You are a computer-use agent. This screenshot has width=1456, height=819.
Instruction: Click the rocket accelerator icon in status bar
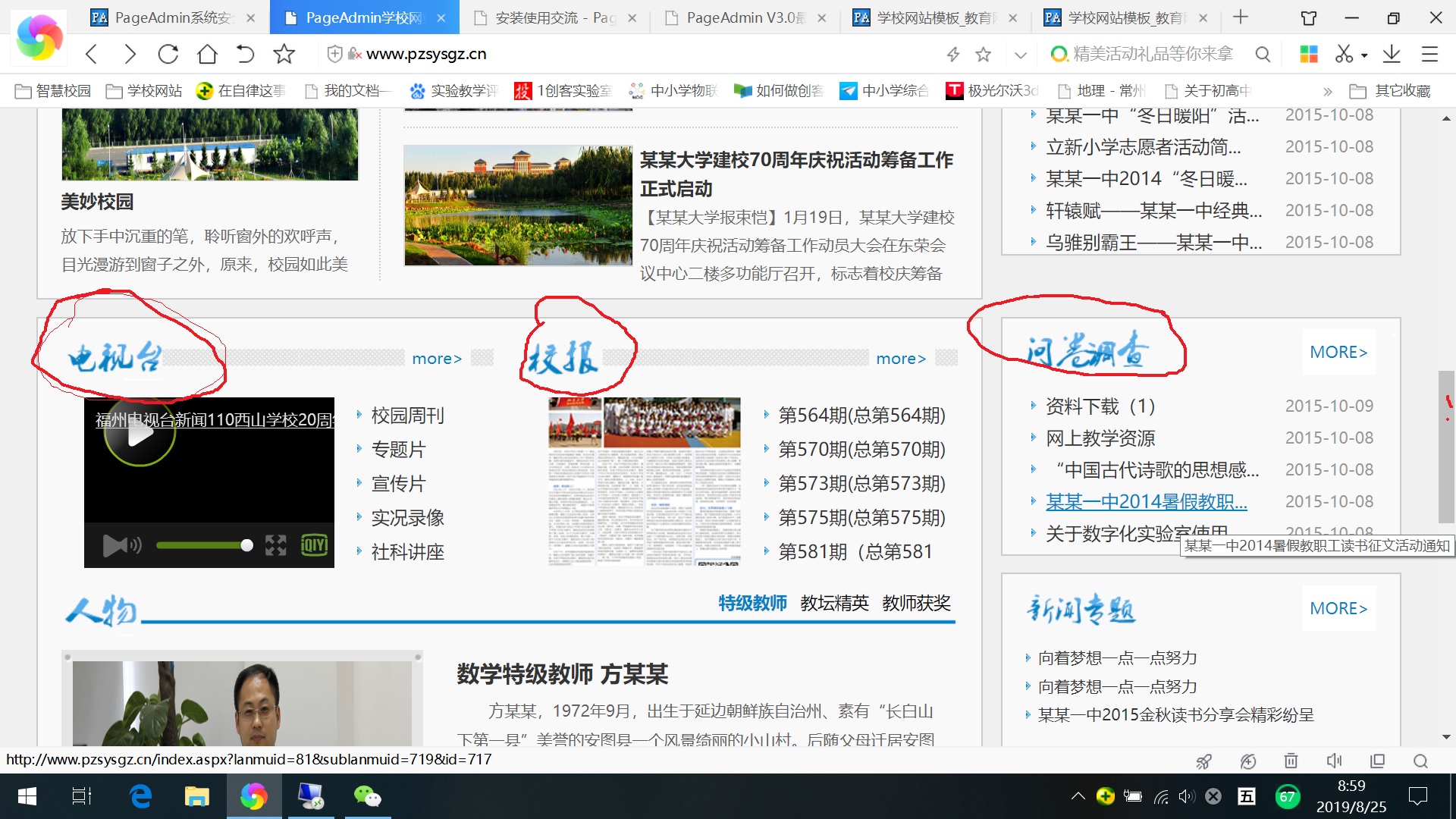pyautogui.click(x=1203, y=761)
